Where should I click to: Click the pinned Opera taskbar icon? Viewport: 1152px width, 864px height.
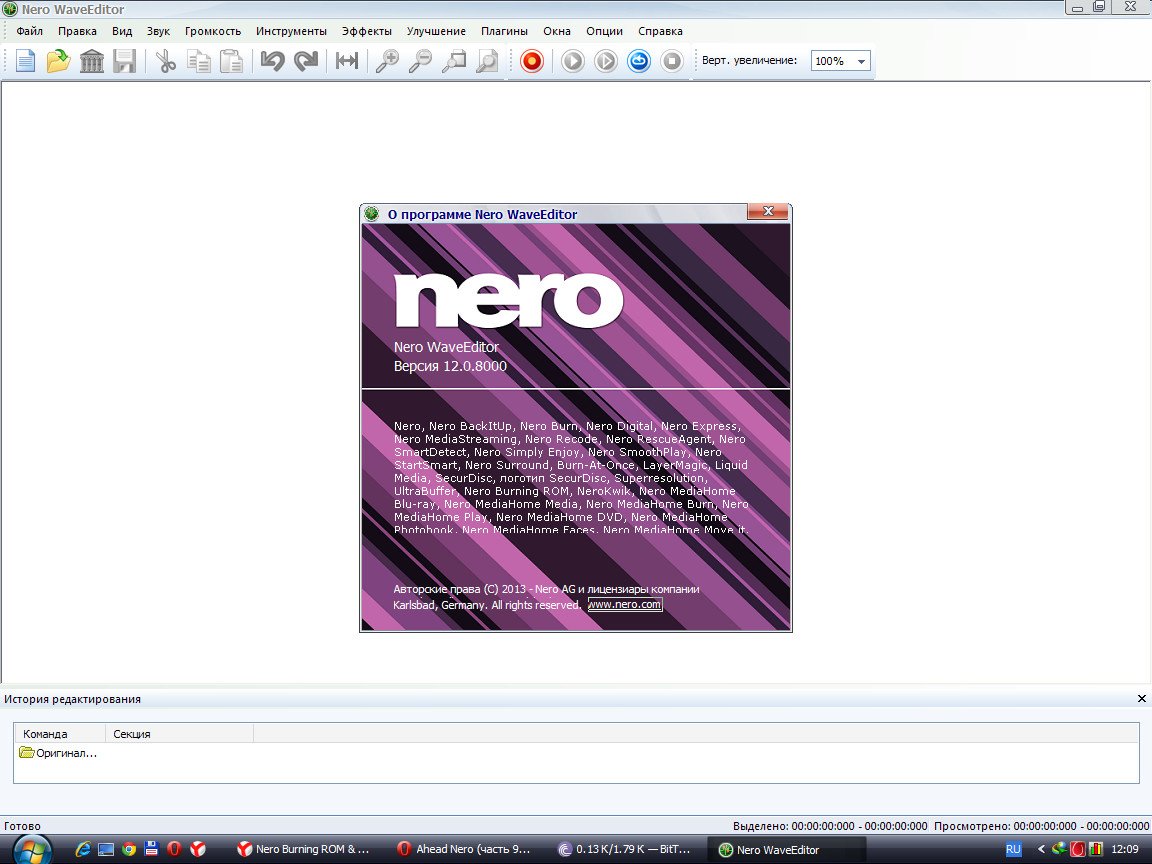[x=174, y=849]
